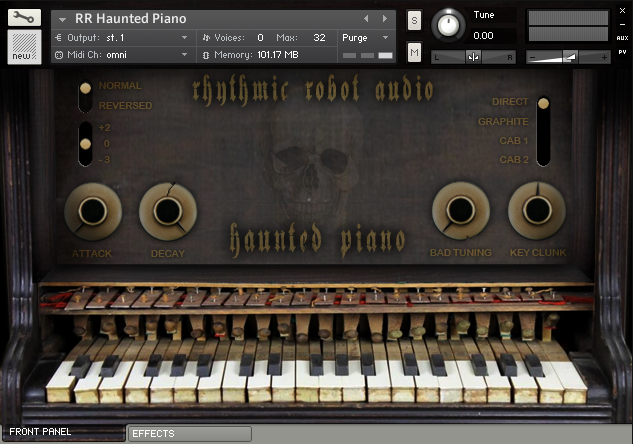Click the output level meter display
Screen dimensions: 633x444
click(x=568, y=26)
